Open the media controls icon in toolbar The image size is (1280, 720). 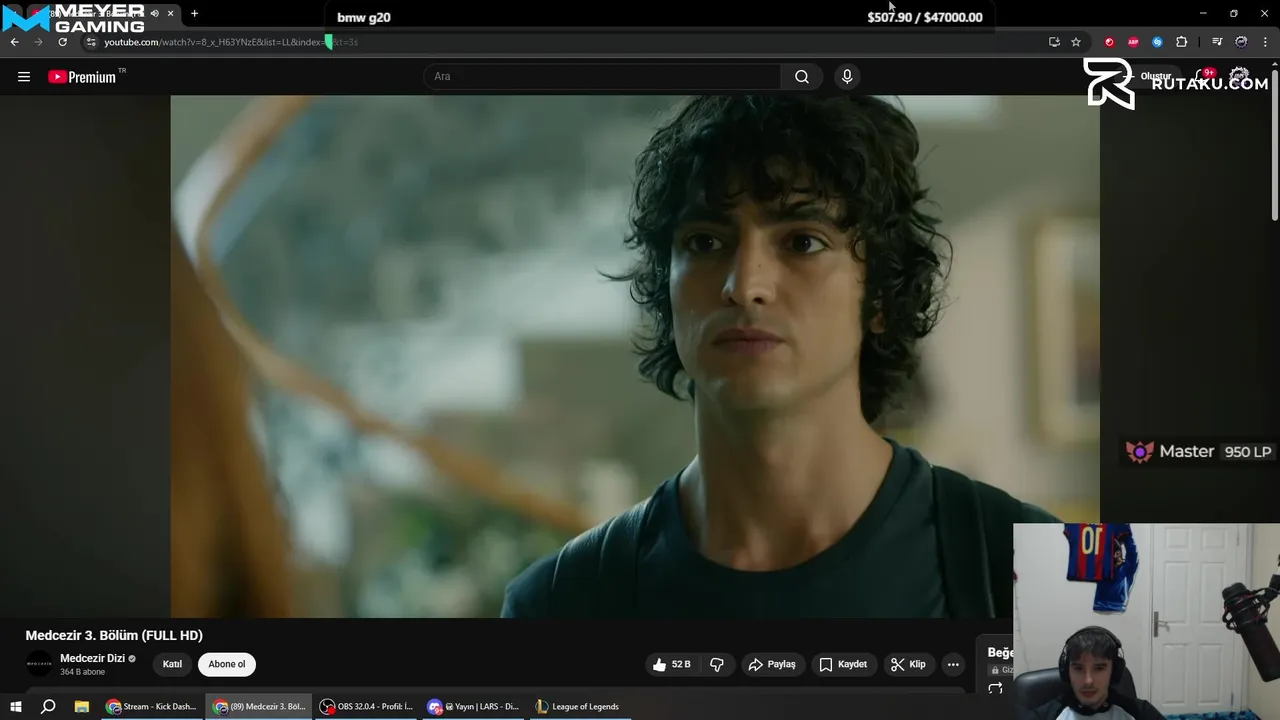pos(1217,42)
